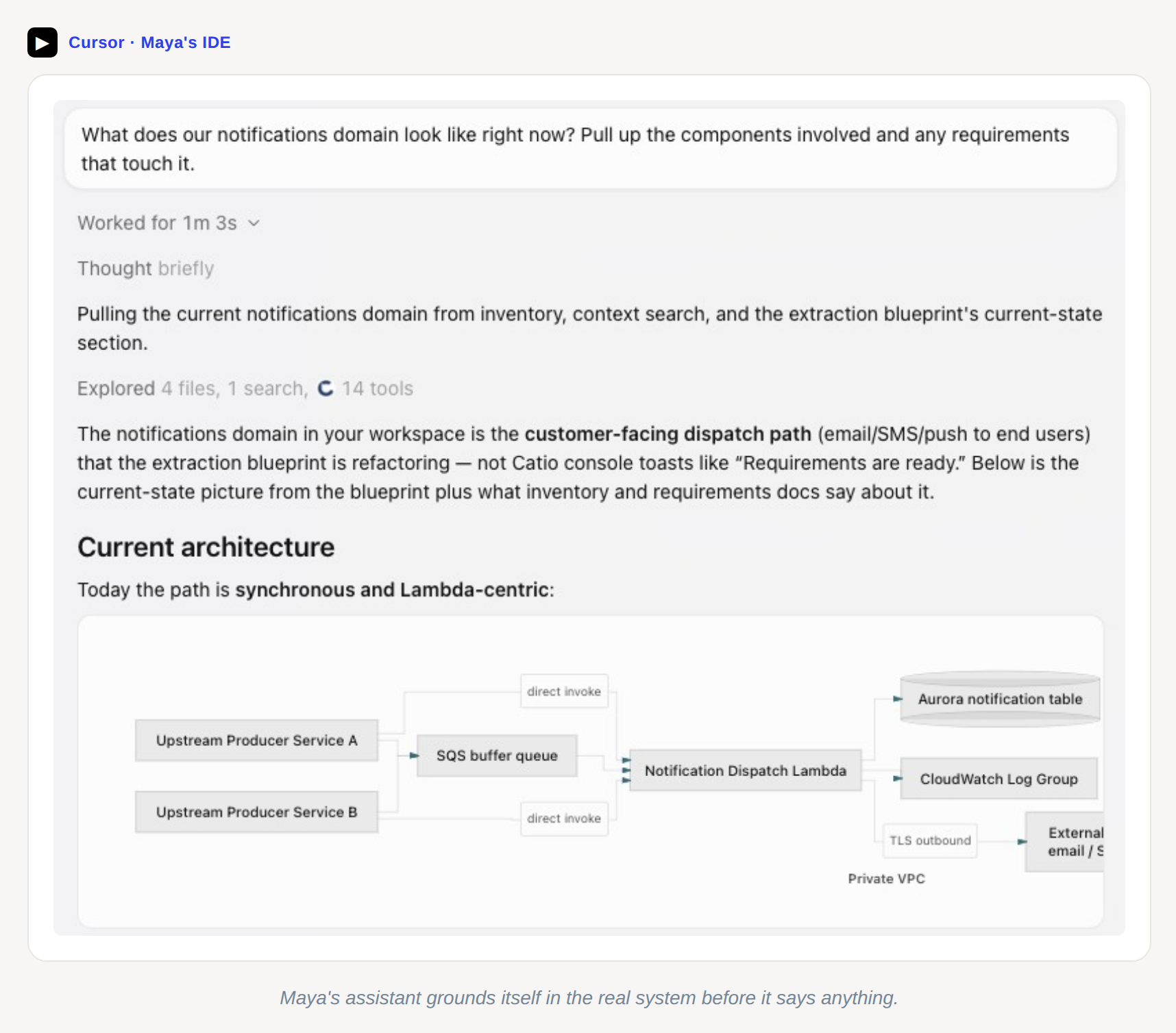Select the Upstream Producer Service B node
Viewport: 1176px width, 1033px height.
click(x=256, y=812)
